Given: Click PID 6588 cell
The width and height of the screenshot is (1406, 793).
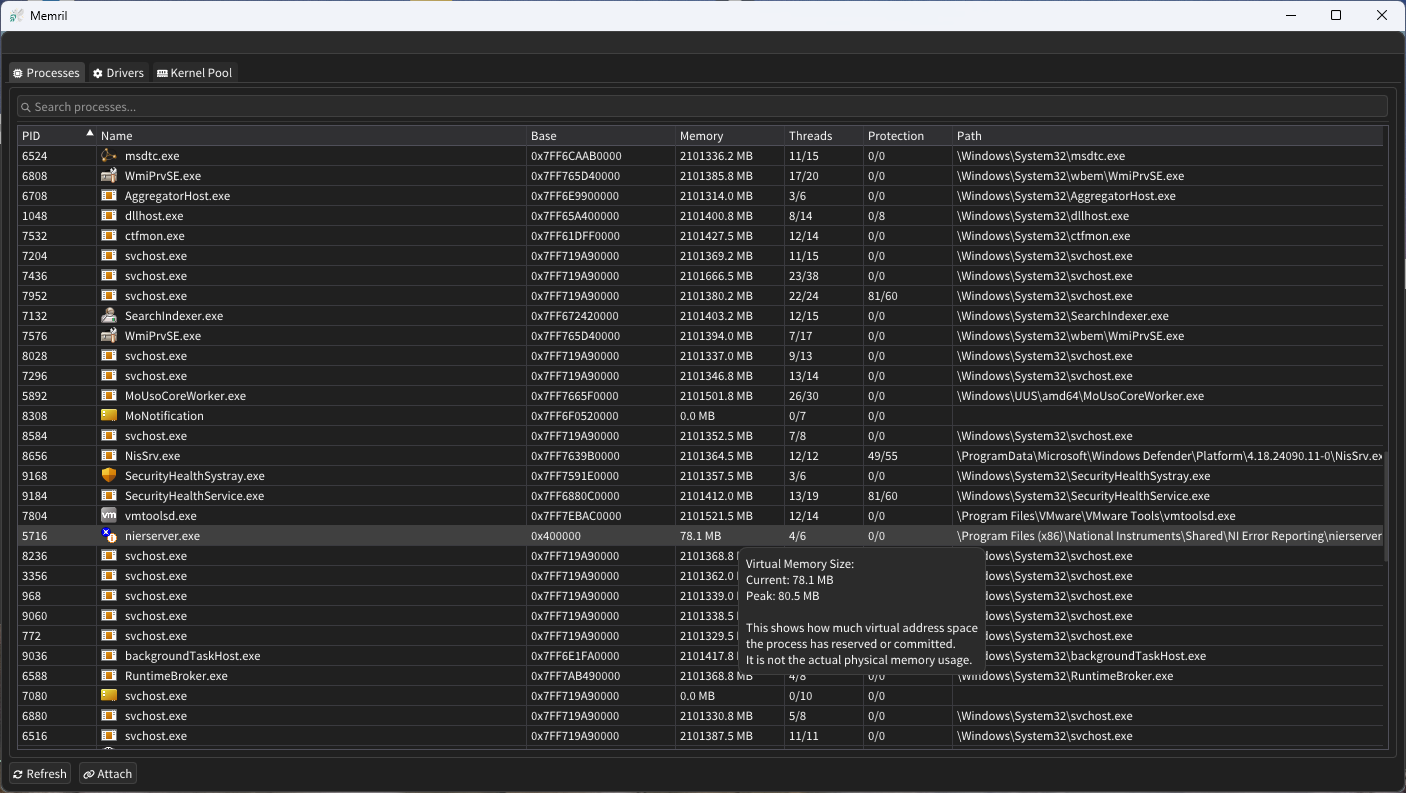Looking at the screenshot, I should click(x=34, y=676).
